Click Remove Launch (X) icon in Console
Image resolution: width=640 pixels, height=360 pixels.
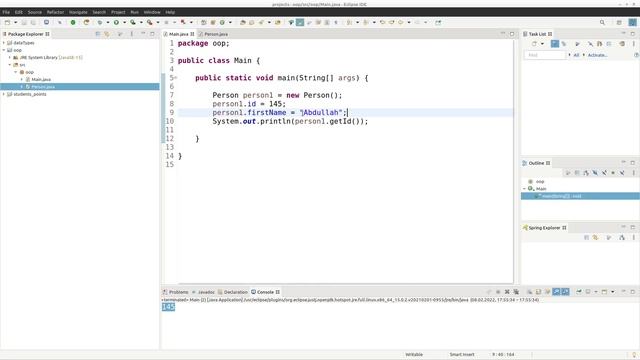pyautogui.click(x=507, y=292)
